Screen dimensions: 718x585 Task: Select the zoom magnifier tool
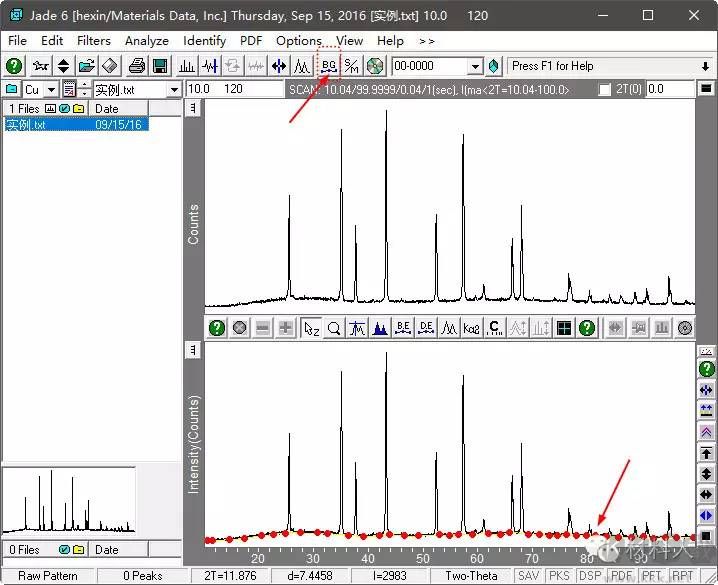point(334,328)
